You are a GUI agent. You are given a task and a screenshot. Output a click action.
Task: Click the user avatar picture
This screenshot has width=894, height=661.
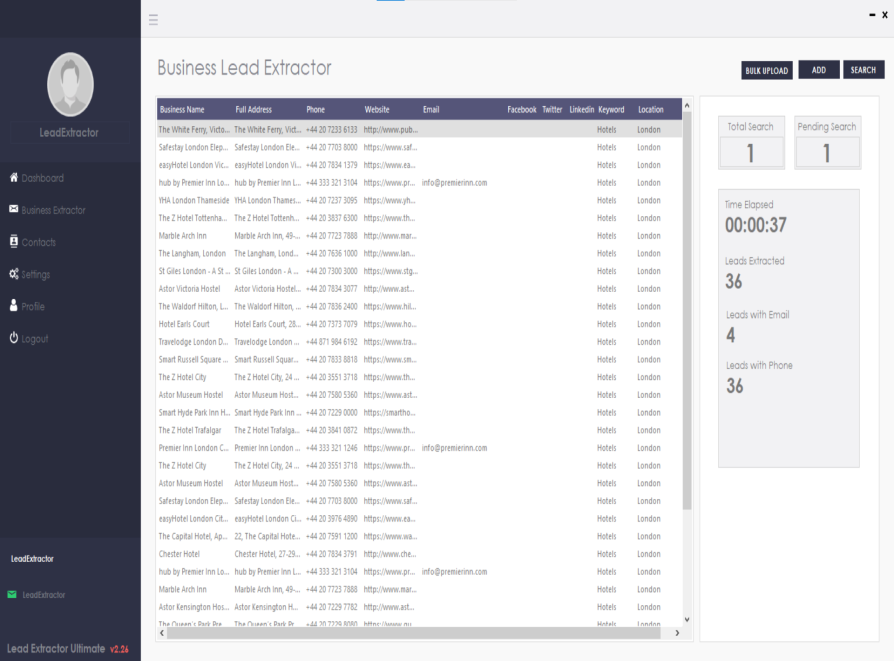point(70,84)
